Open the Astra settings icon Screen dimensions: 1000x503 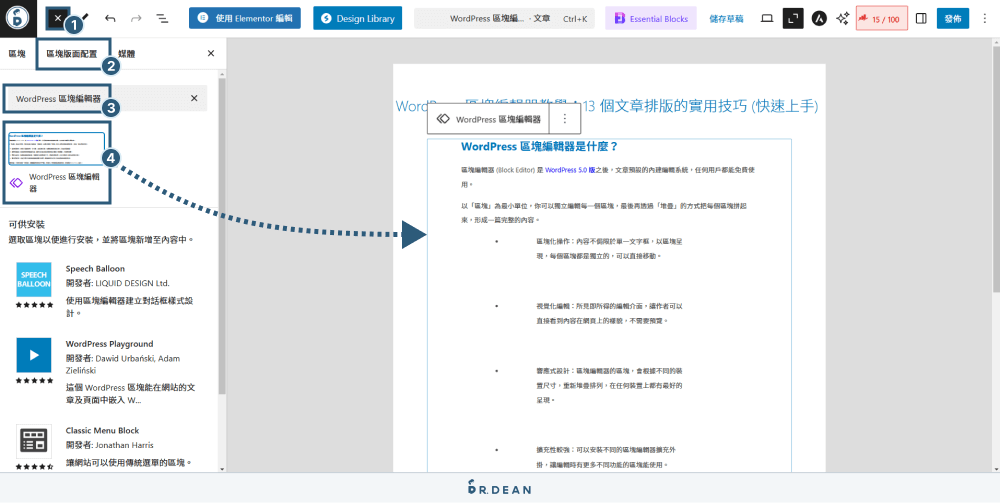pos(819,18)
